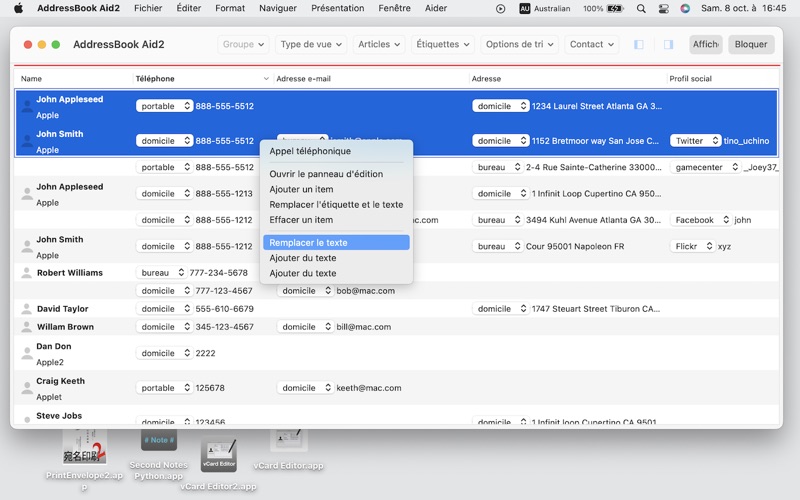Click the date and time in menu bar

pyautogui.click(x=743, y=8)
